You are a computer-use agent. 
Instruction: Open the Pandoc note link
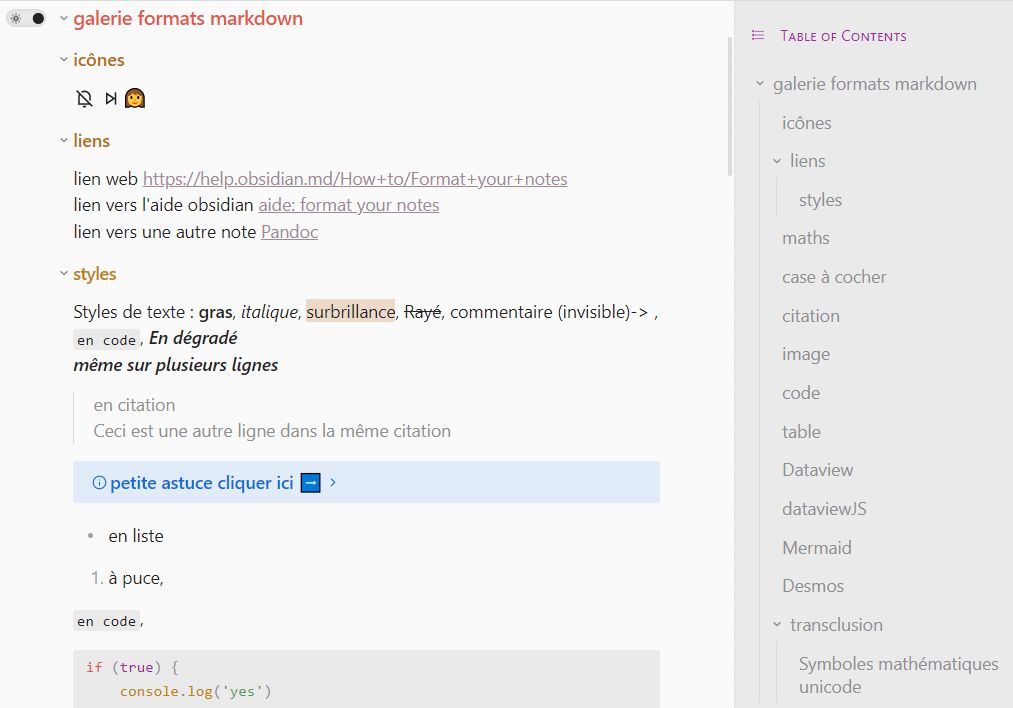click(x=289, y=231)
